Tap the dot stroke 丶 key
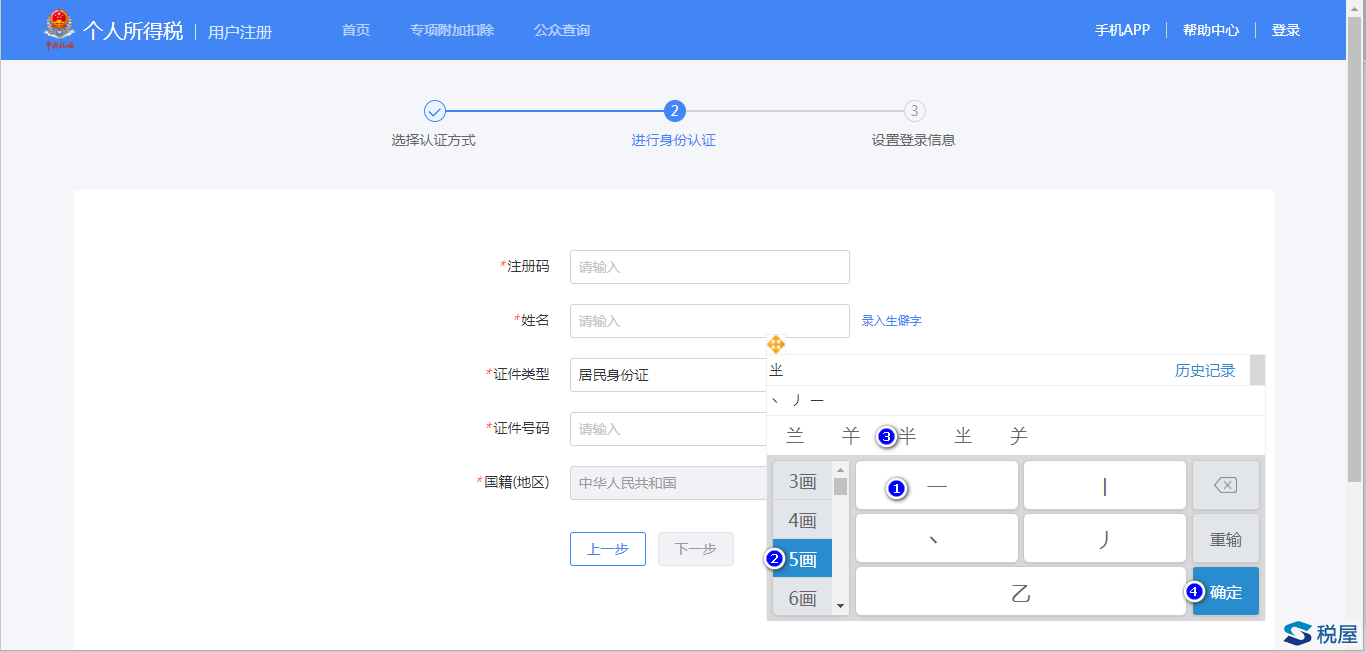 937,538
